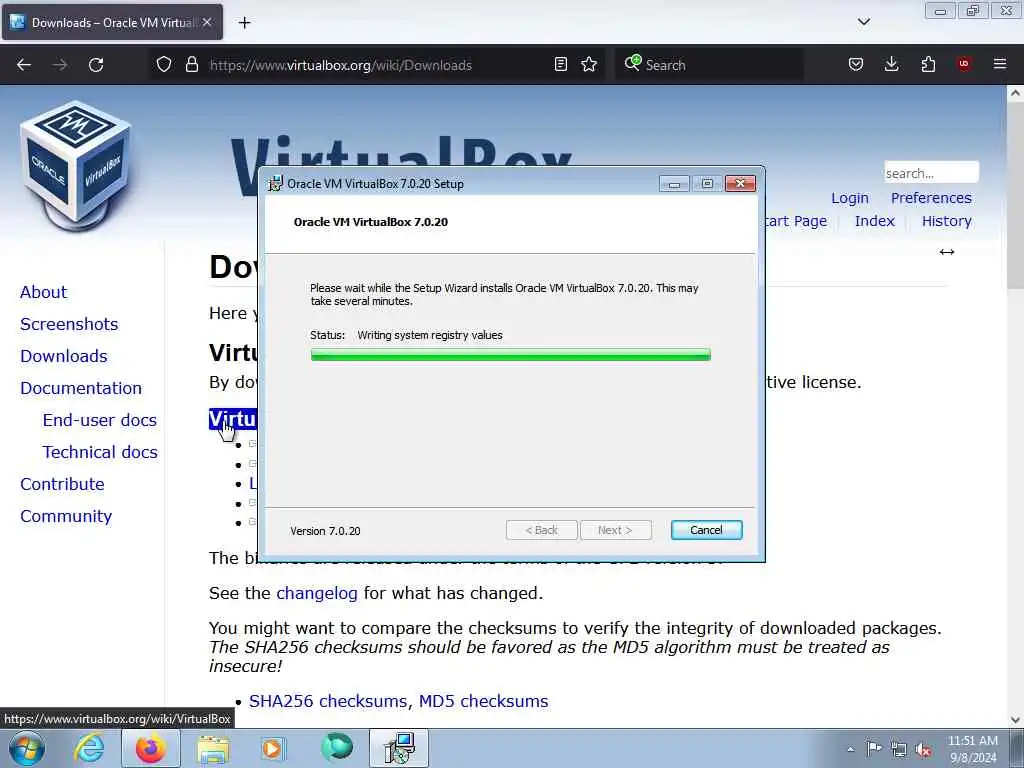Open Technical docs sidebar link
1024x768 pixels.
(x=100, y=452)
